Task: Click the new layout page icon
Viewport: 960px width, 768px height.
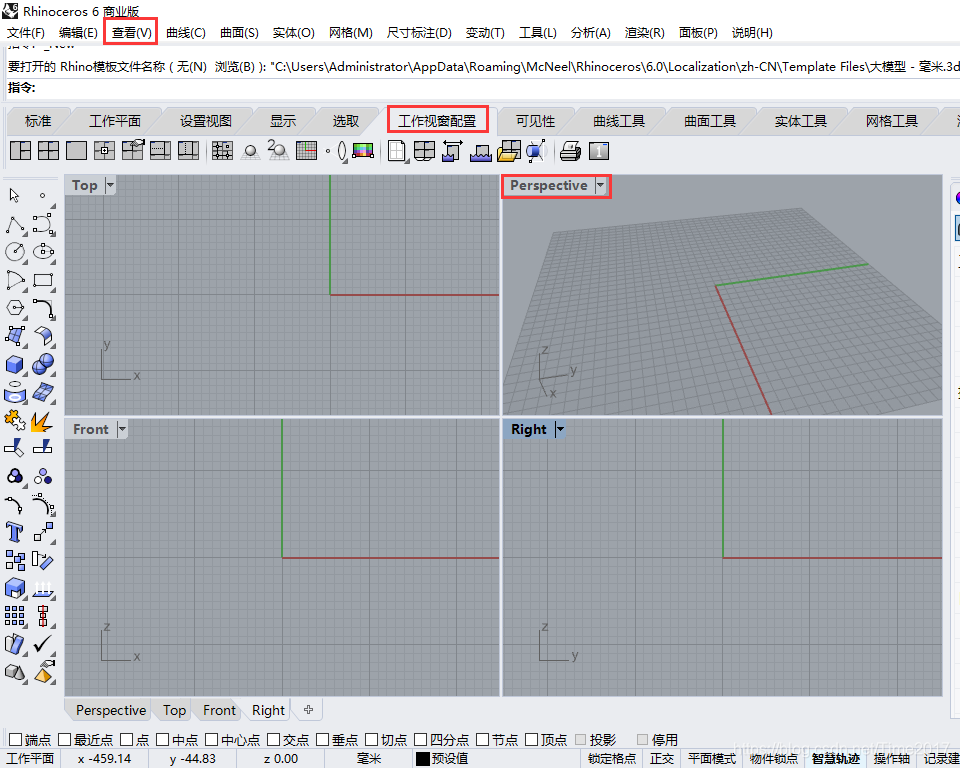Action: (x=397, y=151)
